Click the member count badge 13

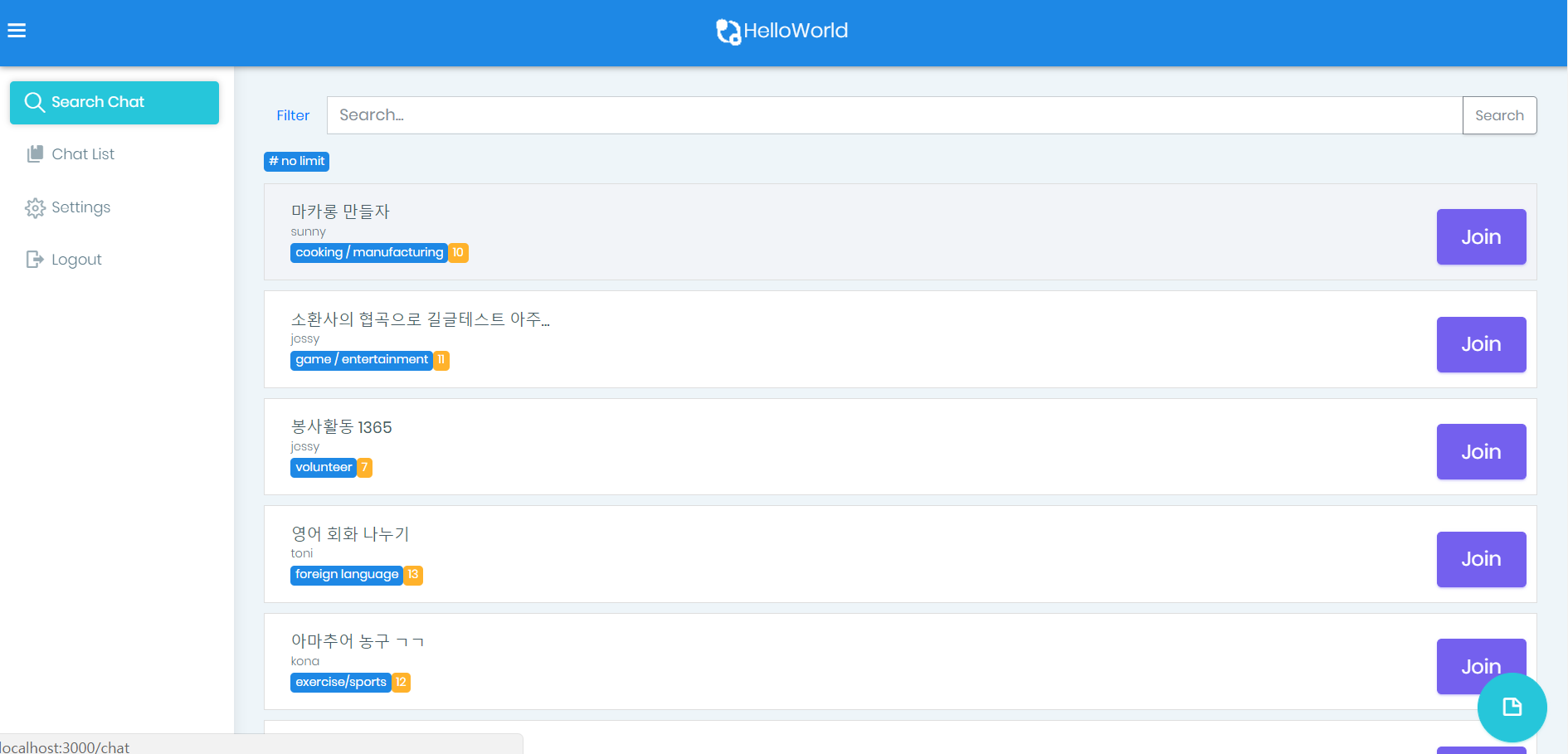413,574
